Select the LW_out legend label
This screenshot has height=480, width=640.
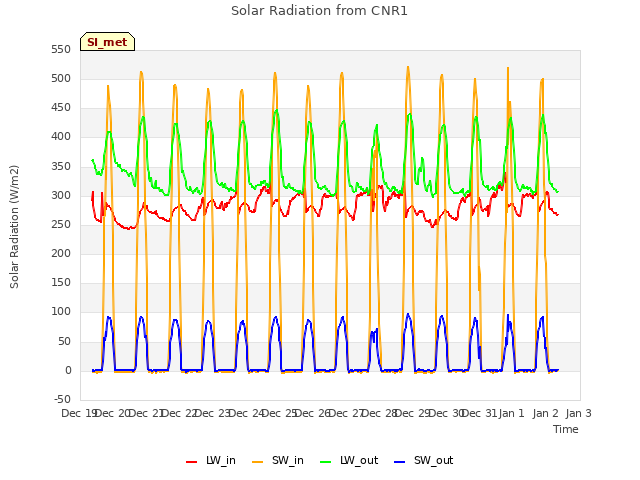[359, 460]
